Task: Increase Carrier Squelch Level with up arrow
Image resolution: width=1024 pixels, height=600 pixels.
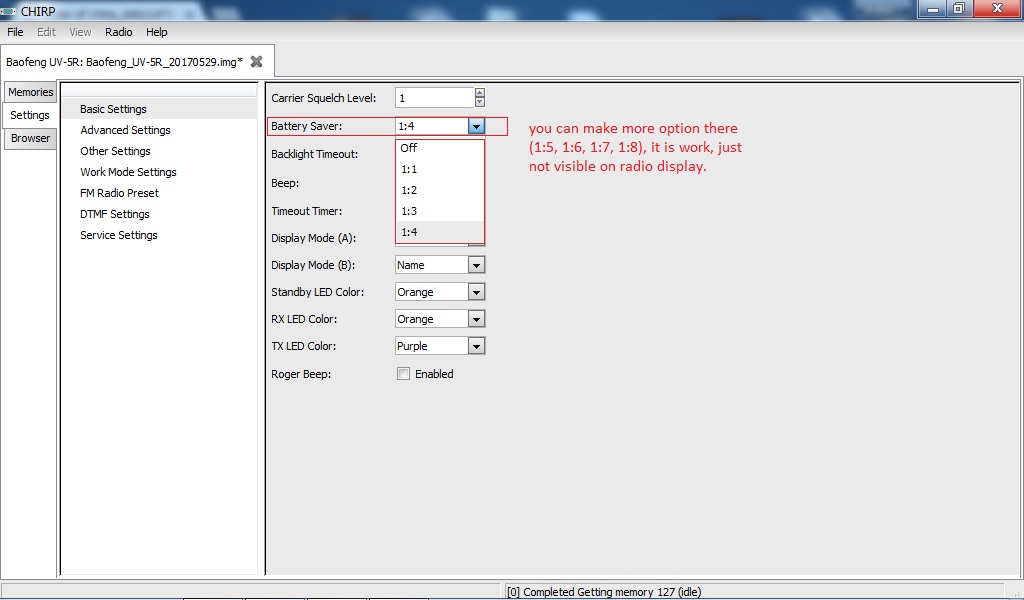Action: [480, 93]
